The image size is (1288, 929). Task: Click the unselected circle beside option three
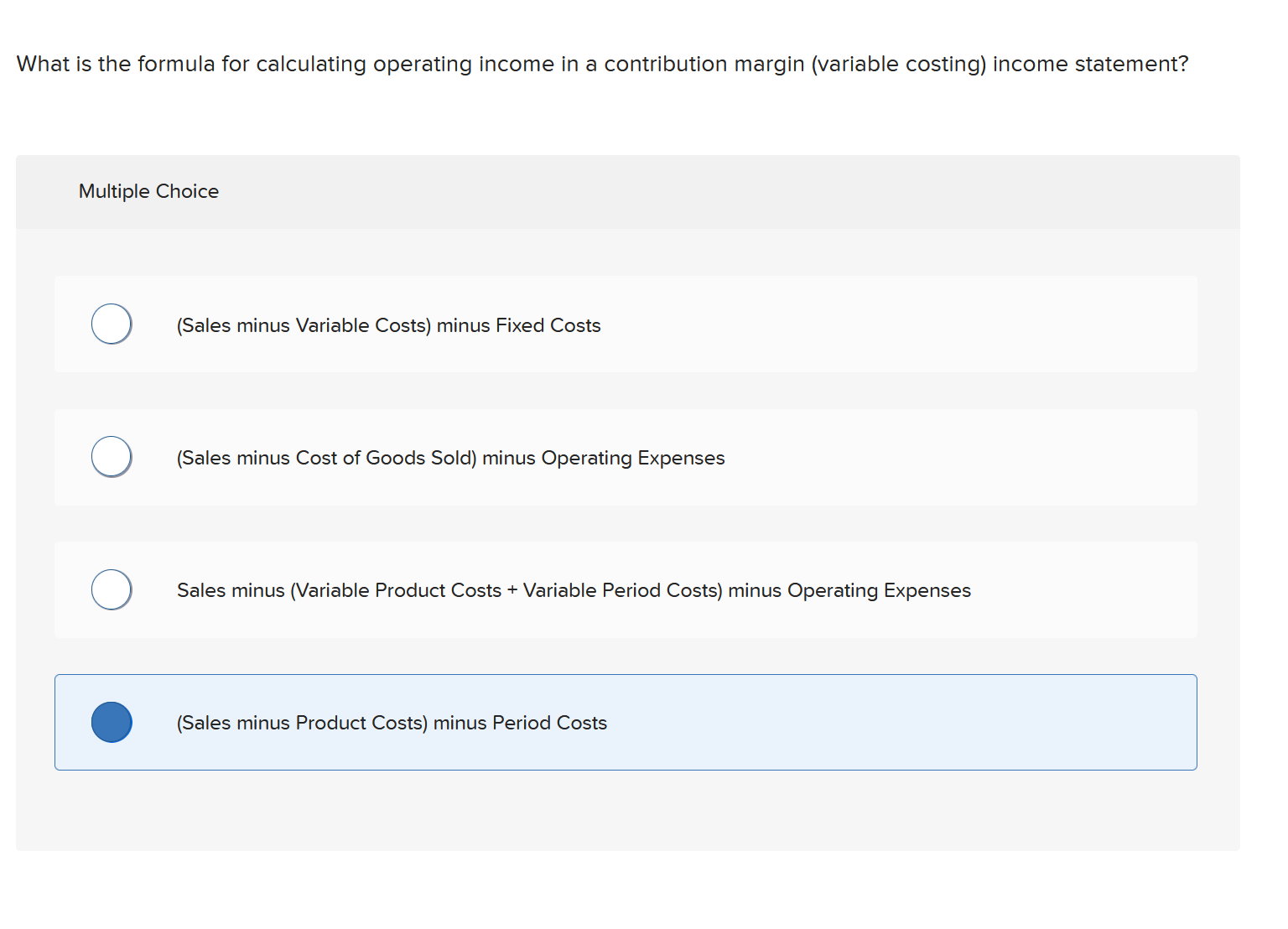click(111, 589)
